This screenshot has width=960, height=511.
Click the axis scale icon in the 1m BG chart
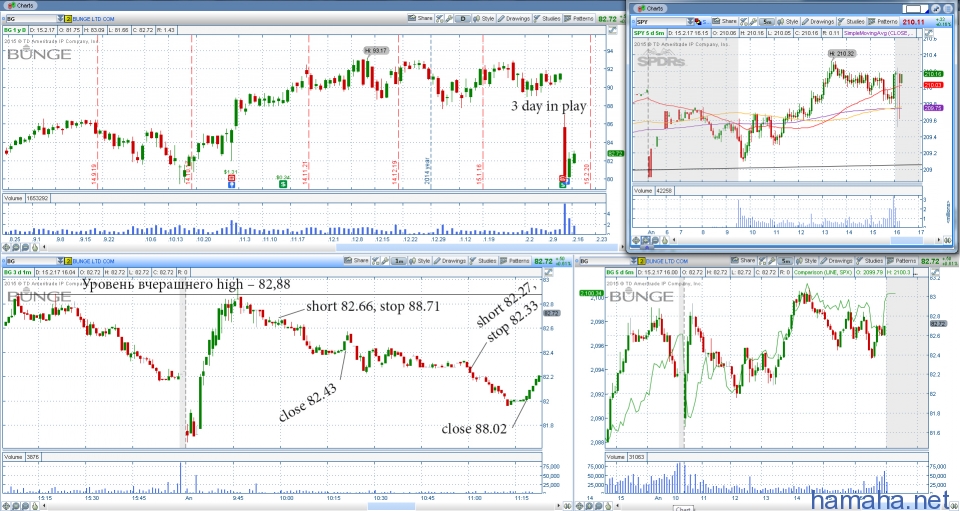click(548, 272)
